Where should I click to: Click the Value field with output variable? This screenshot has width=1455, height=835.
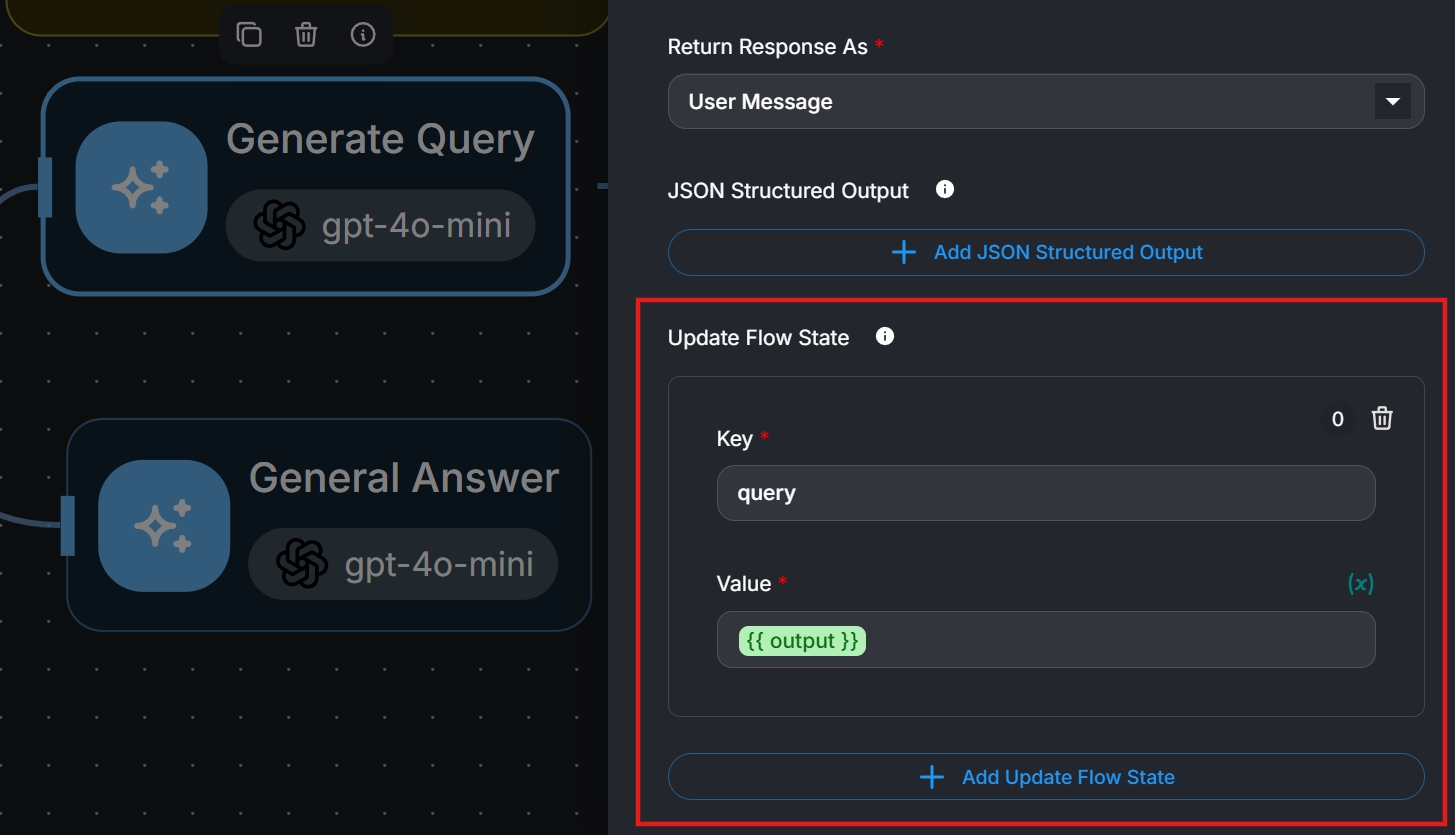tap(1046, 640)
